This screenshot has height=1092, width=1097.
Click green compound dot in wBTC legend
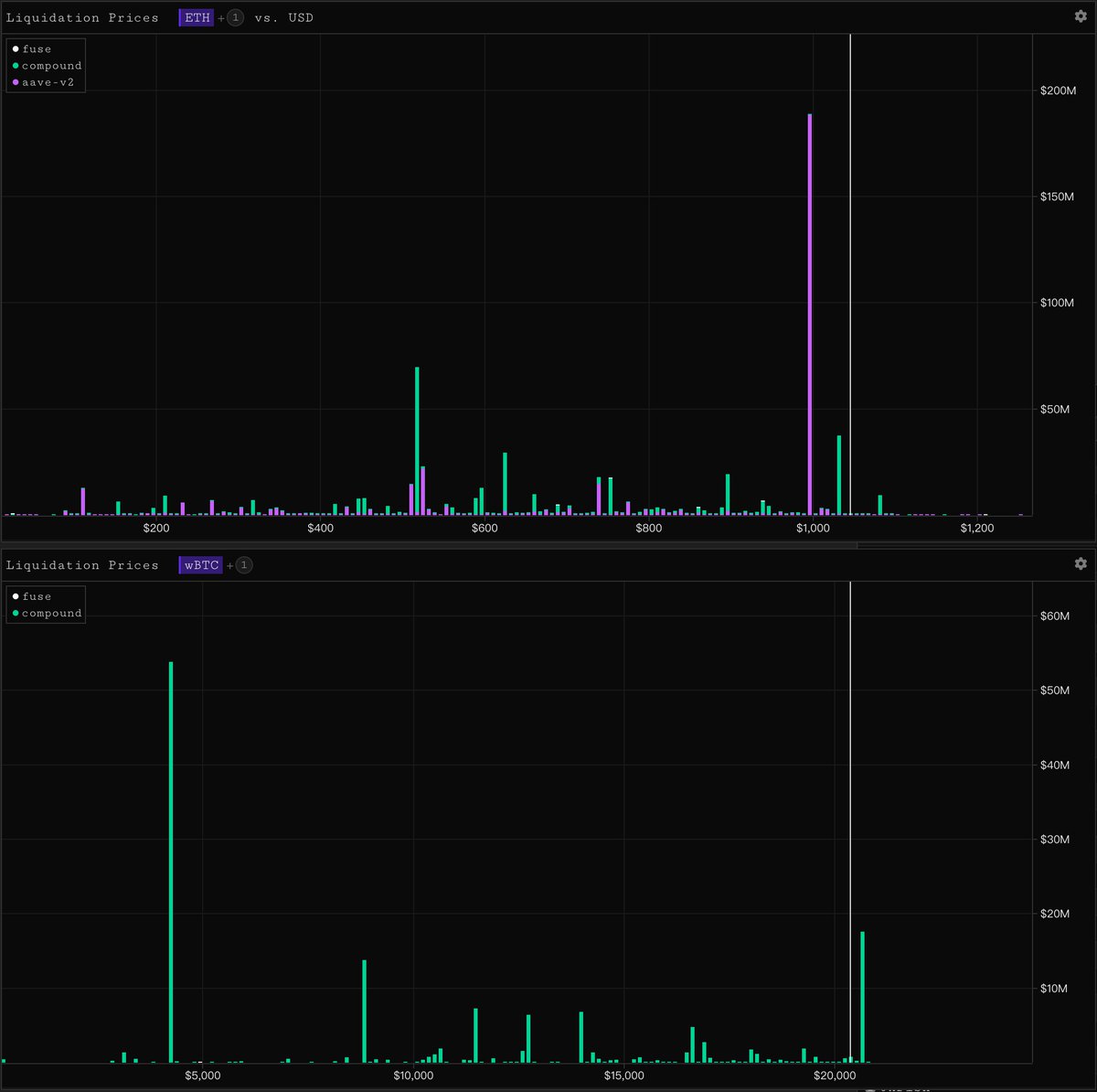(x=16, y=613)
